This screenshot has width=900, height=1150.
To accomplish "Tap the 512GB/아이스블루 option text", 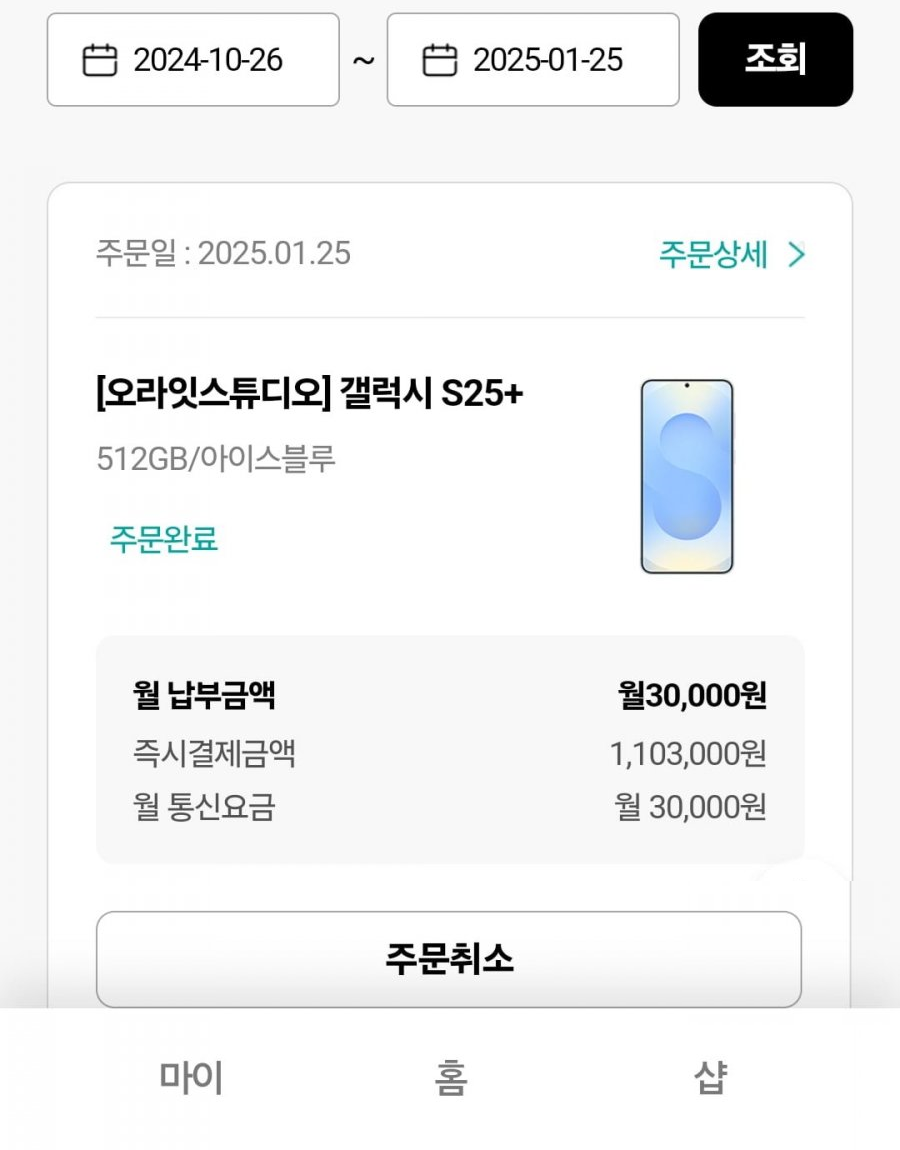I will [x=216, y=459].
